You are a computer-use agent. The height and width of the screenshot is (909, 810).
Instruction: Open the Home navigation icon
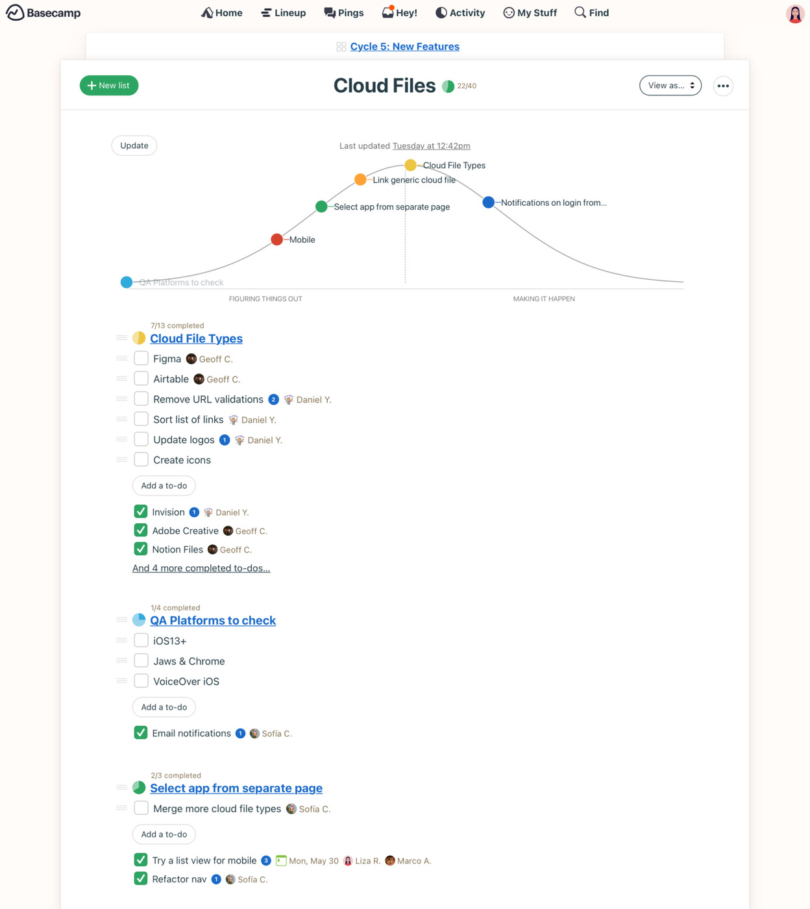coord(206,12)
